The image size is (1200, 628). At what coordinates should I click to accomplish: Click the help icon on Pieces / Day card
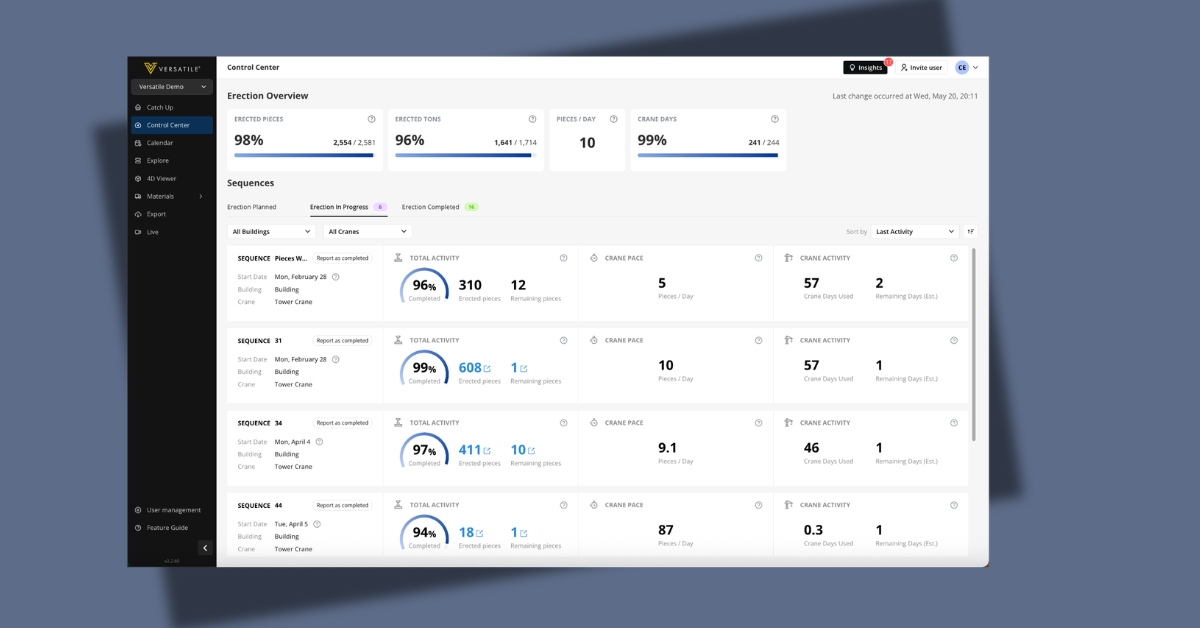(x=613, y=119)
